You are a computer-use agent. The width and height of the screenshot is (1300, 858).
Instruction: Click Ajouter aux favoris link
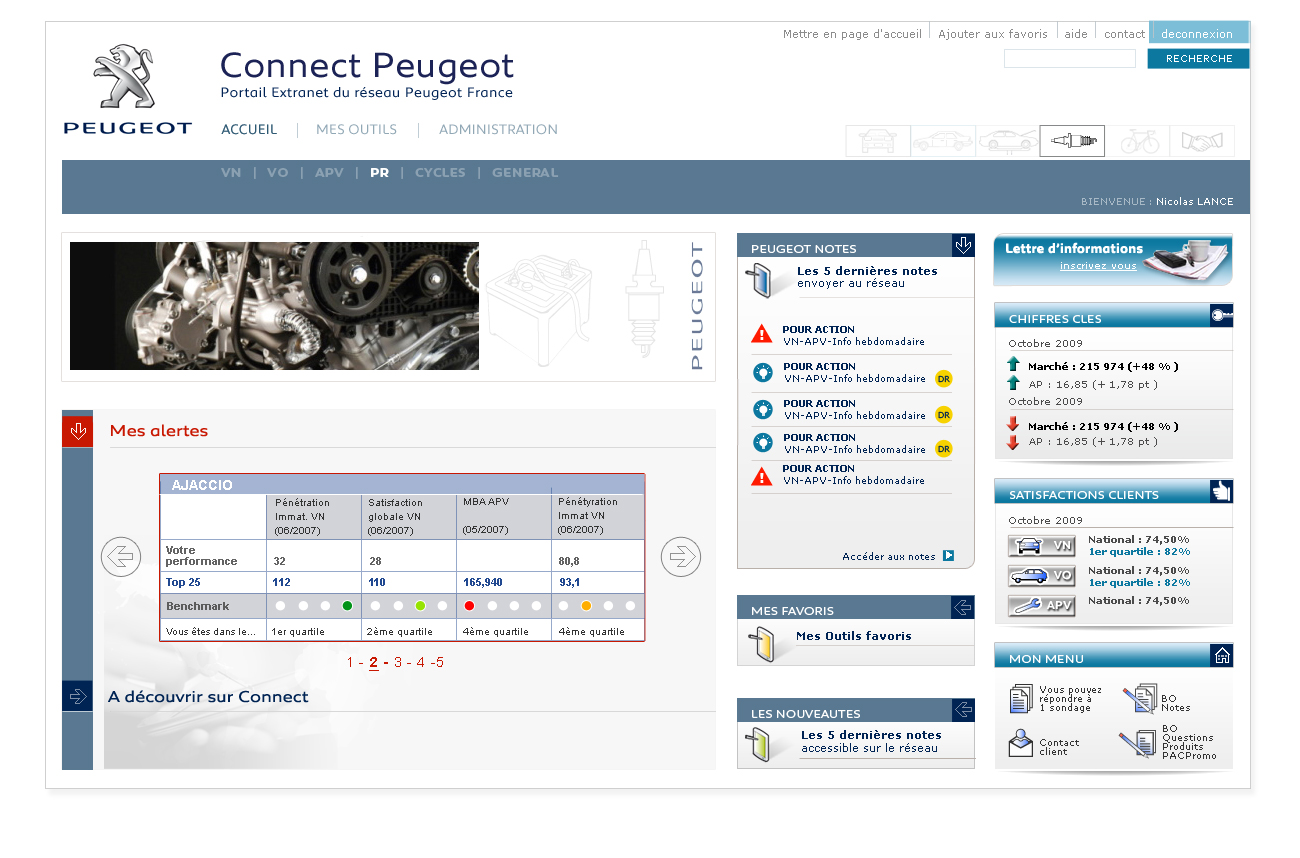(993, 34)
